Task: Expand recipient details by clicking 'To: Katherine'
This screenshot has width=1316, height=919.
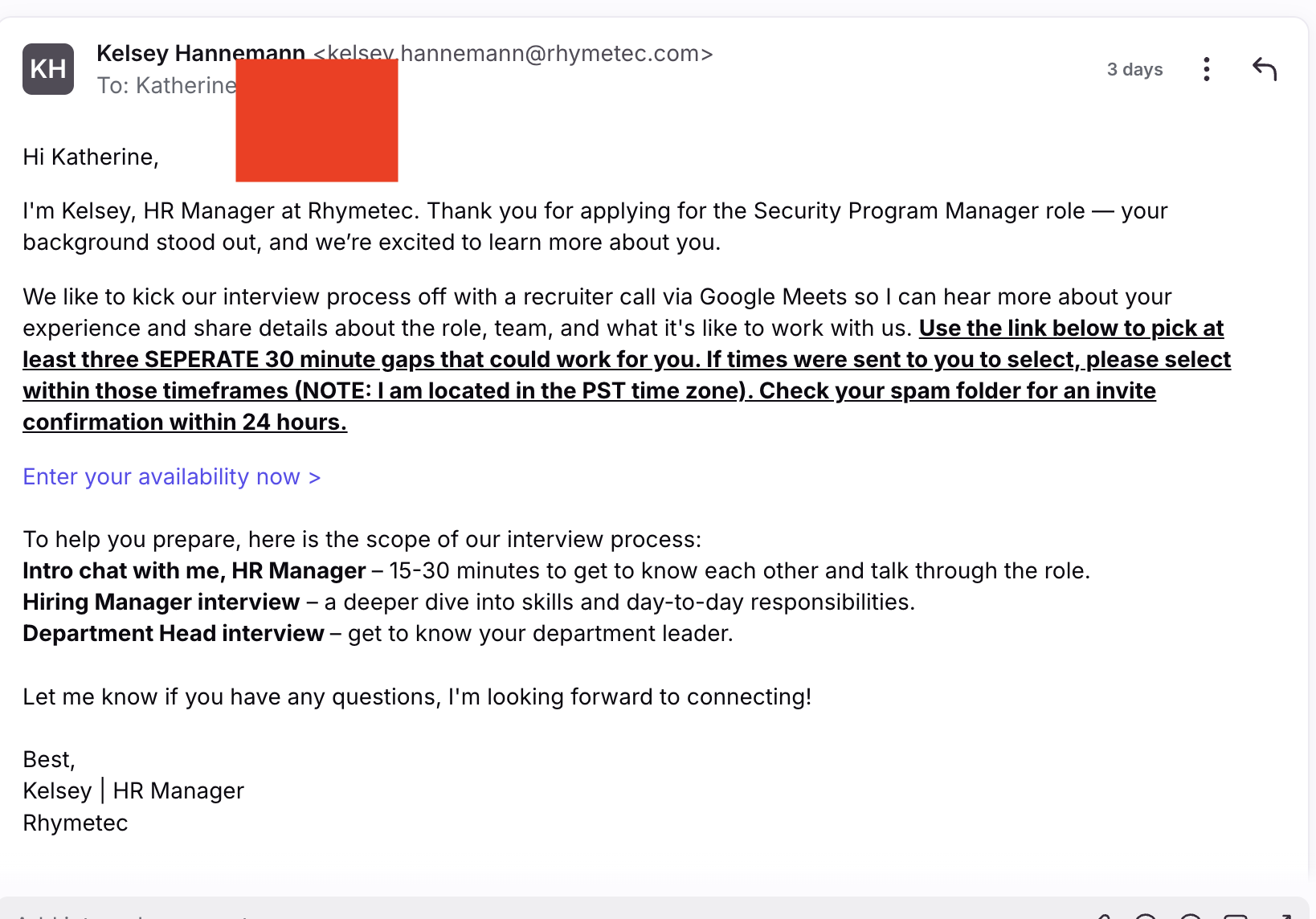Action: pos(166,85)
